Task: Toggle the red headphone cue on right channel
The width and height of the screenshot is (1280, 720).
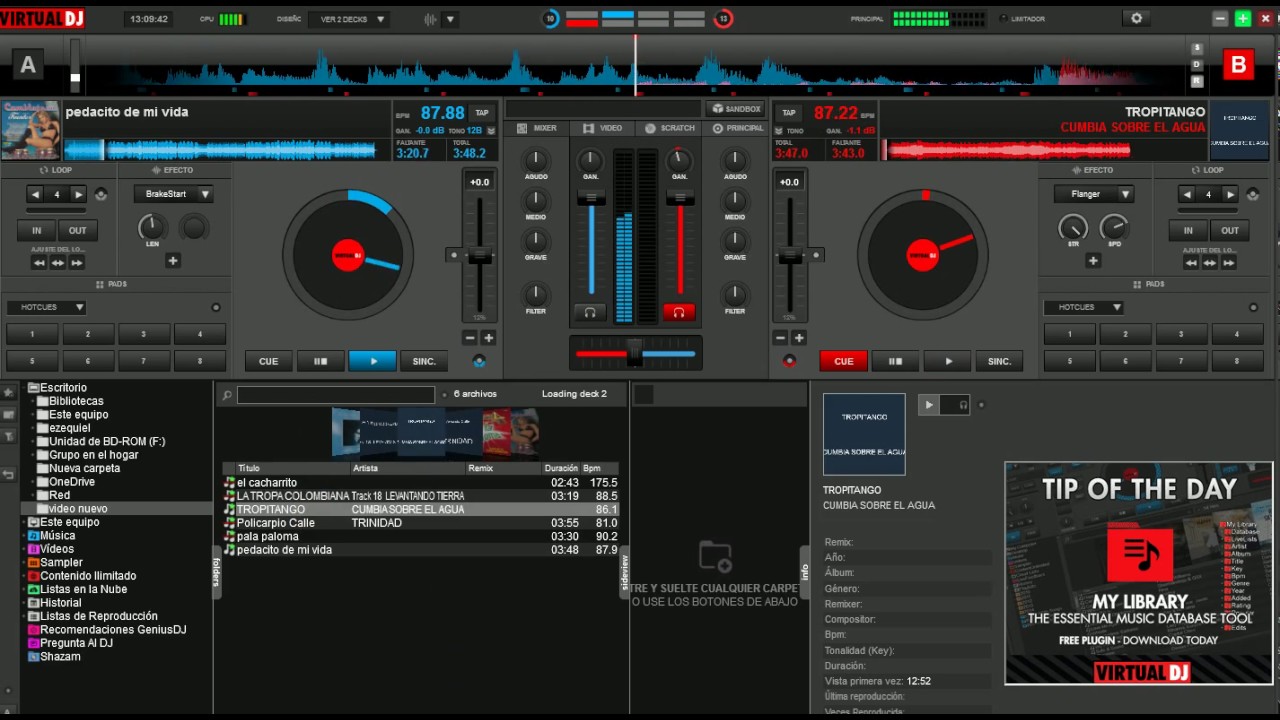Action: [x=679, y=313]
